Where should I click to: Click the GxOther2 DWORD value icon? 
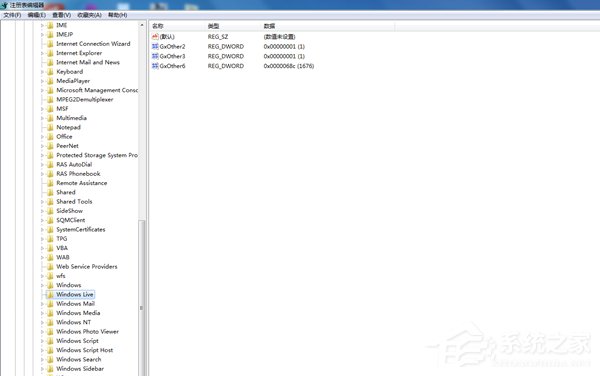[155, 46]
